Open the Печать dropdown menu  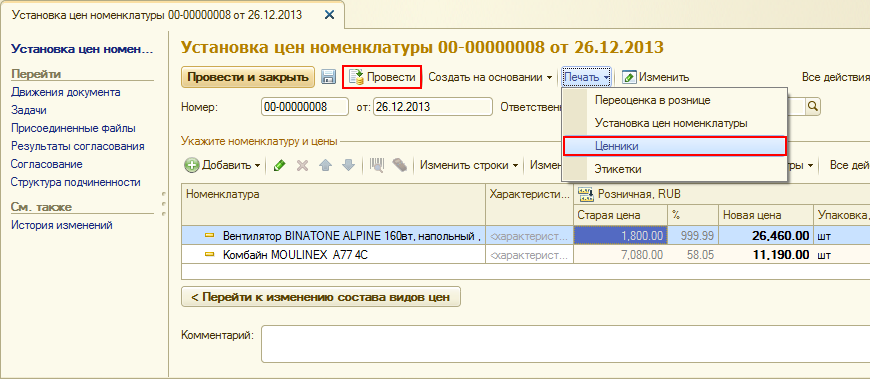[x=587, y=77]
